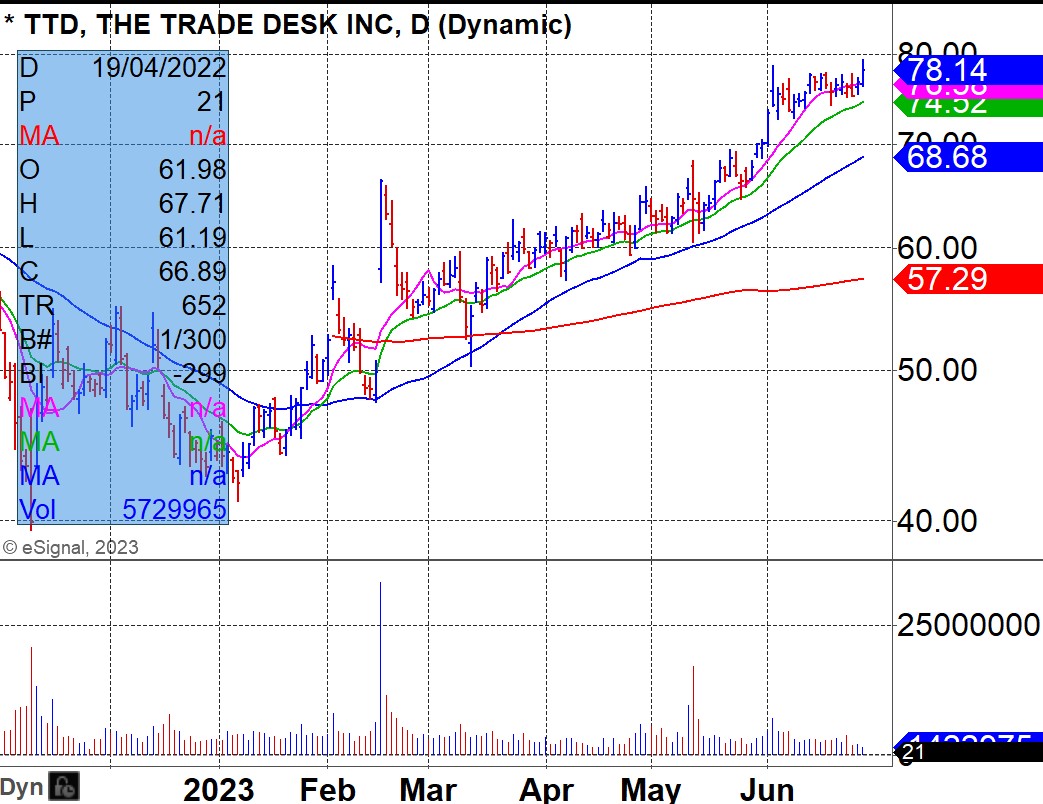Click the magenta MA n/a row
This screenshot has width=1043, height=804.
[x=123, y=407]
